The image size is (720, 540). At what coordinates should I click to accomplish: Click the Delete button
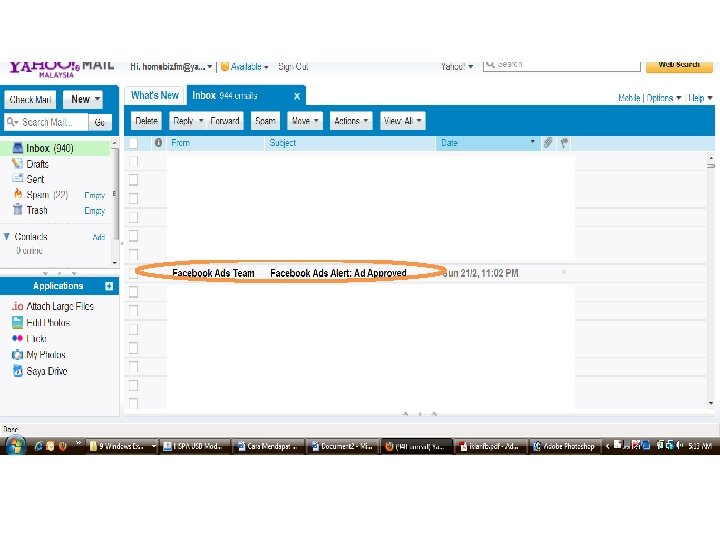coord(146,121)
